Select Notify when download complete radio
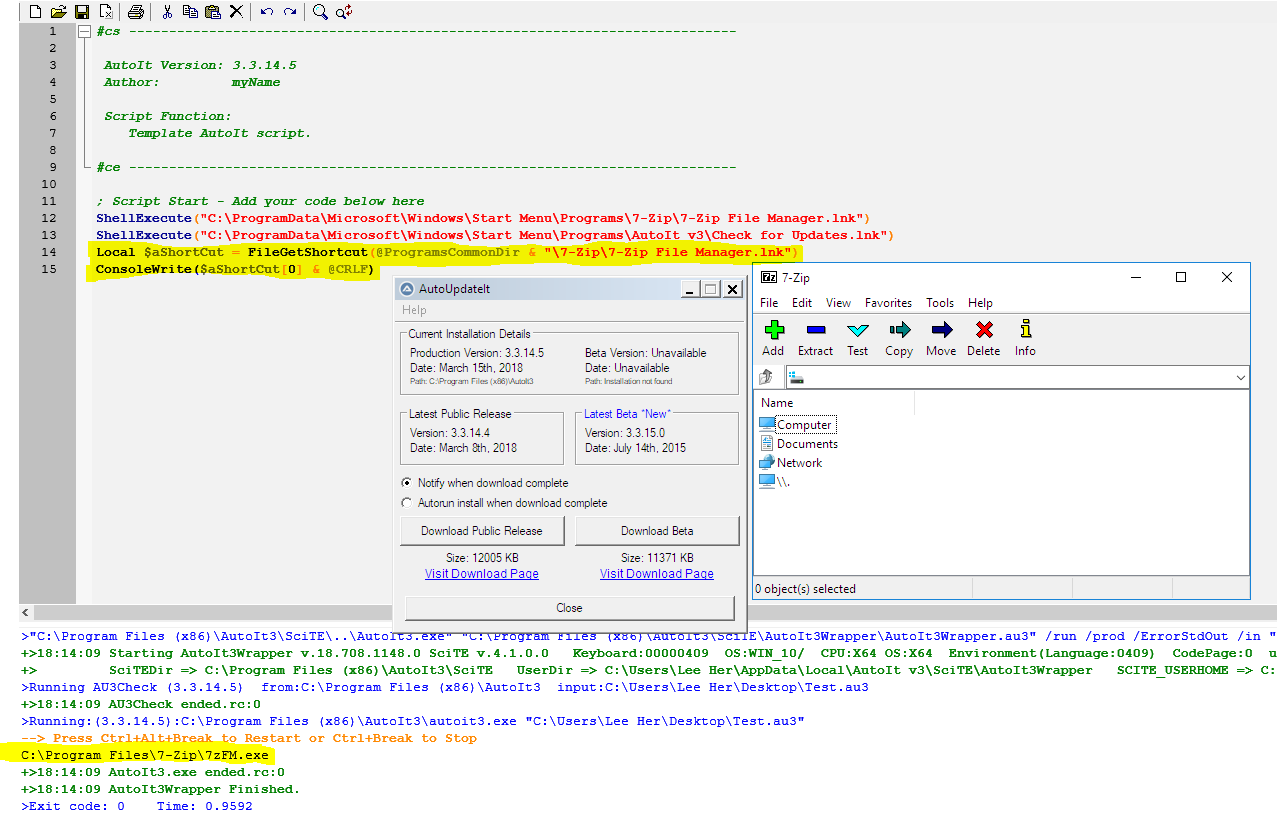1277x826 pixels. [x=406, y=483]
